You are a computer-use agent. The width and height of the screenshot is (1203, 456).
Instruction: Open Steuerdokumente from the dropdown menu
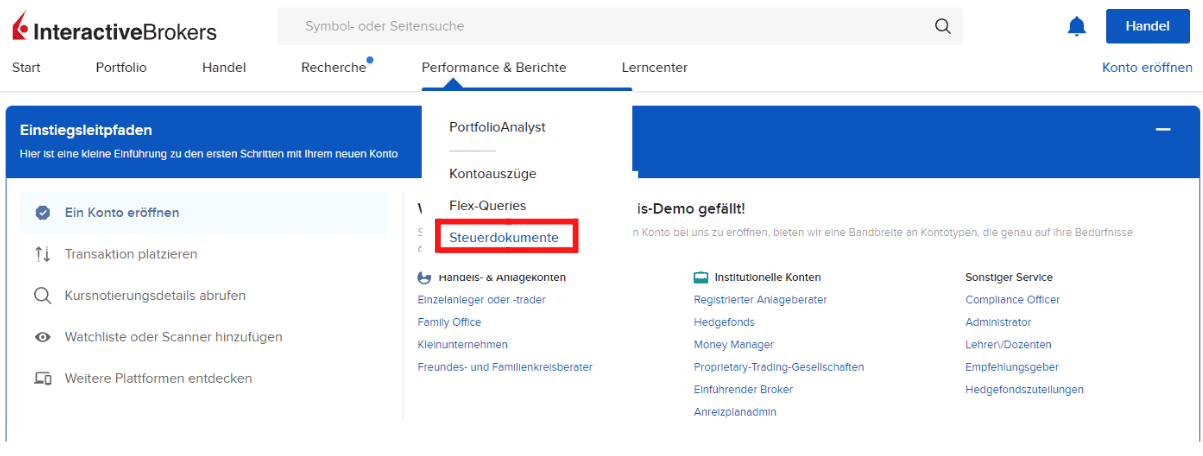(503, 238)
